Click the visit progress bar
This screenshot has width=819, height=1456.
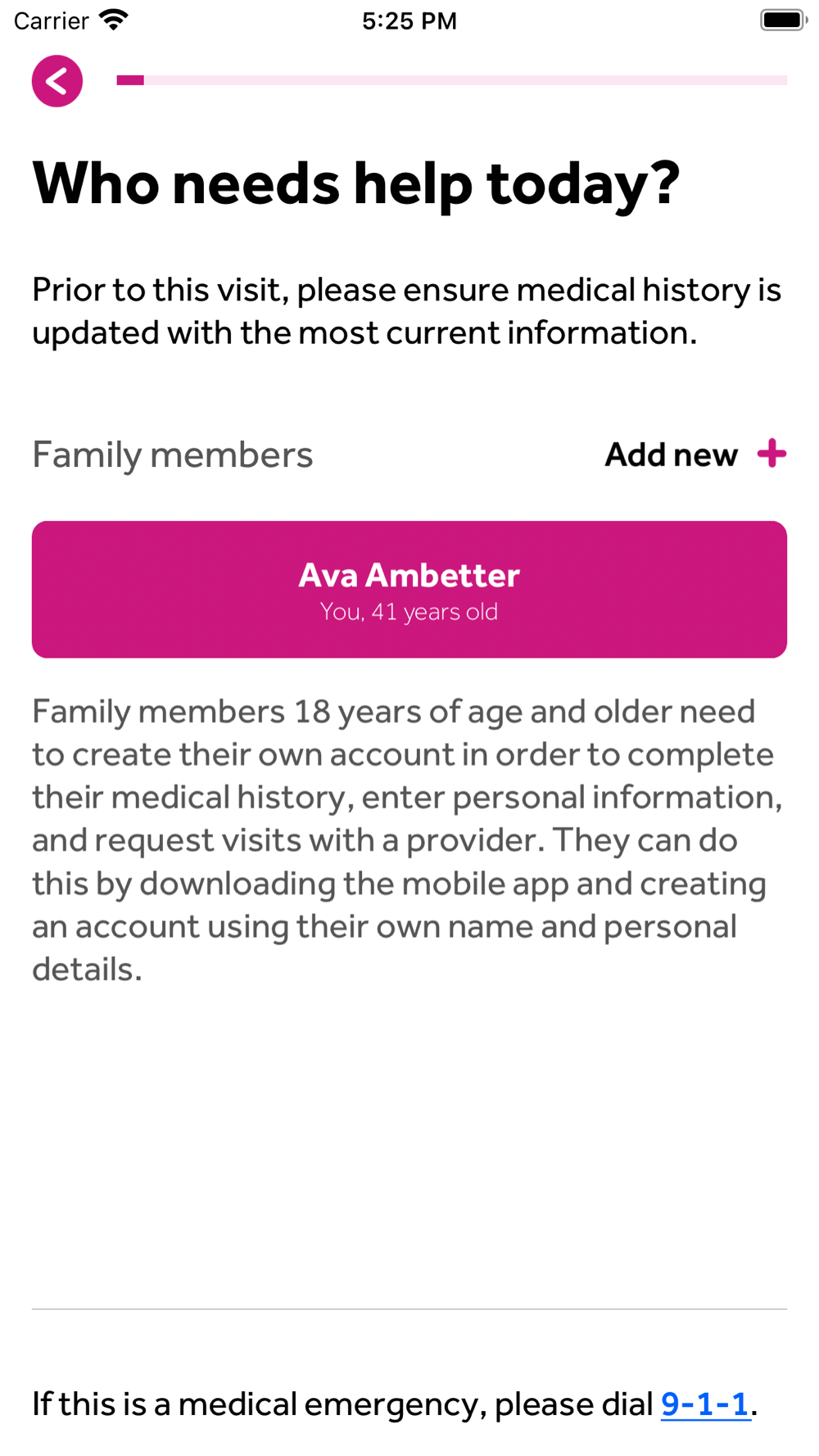(x=452, y=80)
